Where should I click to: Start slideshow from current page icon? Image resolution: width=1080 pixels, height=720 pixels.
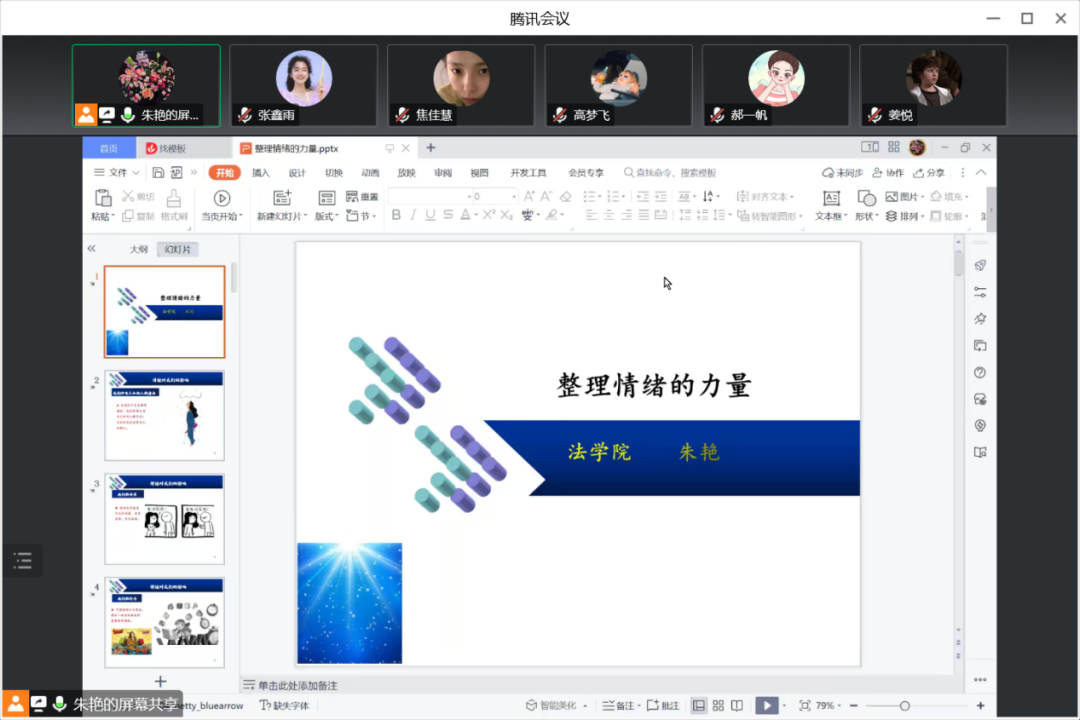222,198
